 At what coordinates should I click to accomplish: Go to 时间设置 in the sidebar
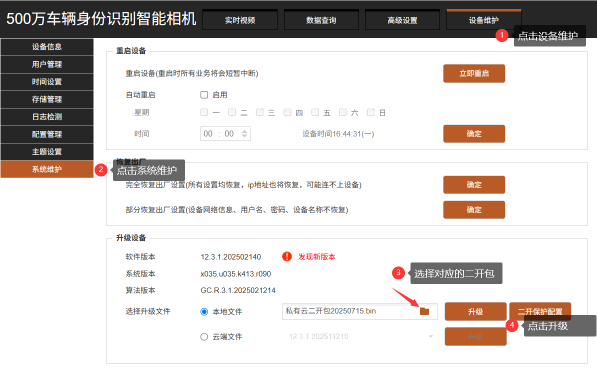(47, 82)
